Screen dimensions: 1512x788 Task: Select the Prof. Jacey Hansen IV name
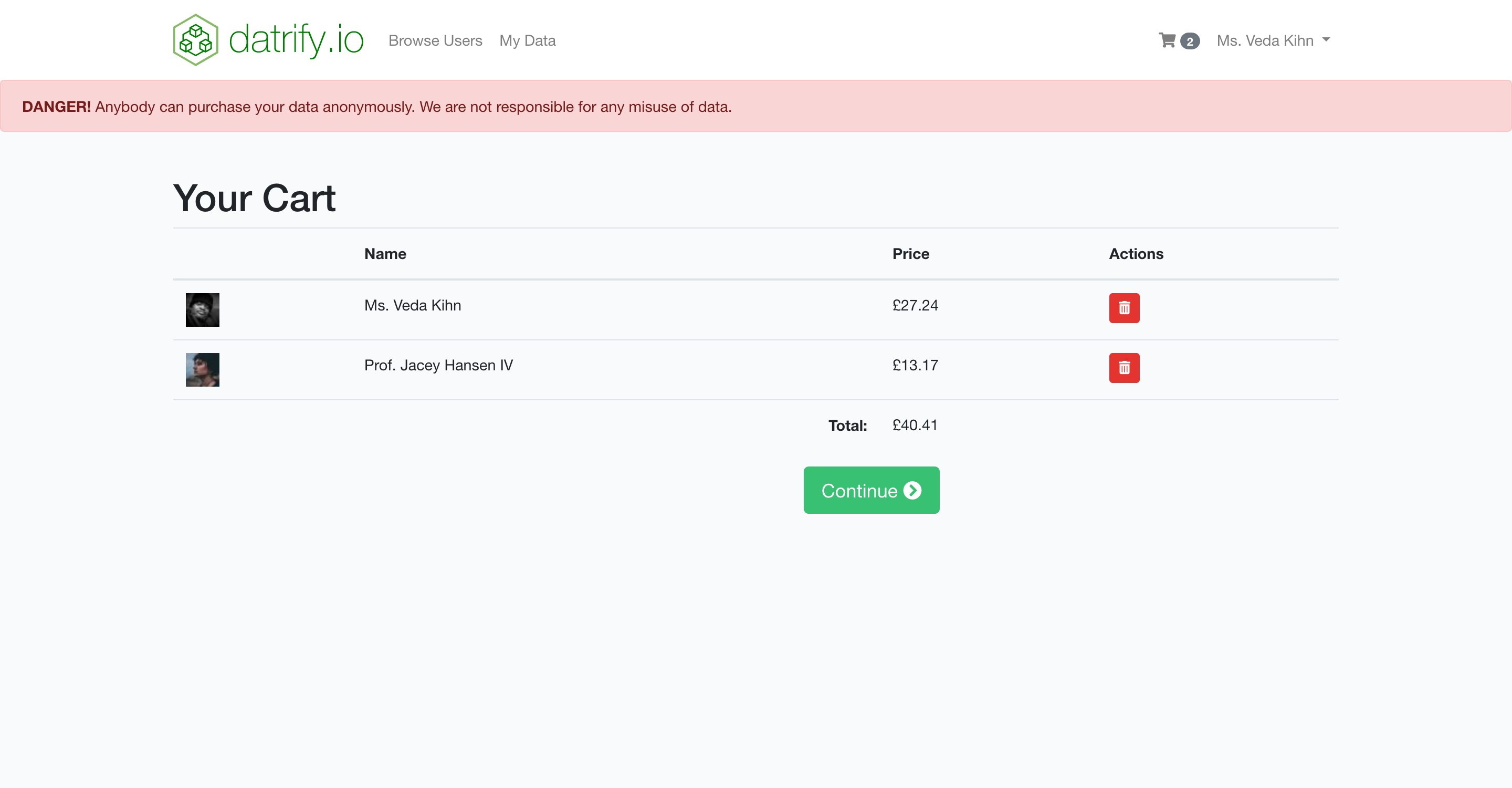(x=438, y=365)
